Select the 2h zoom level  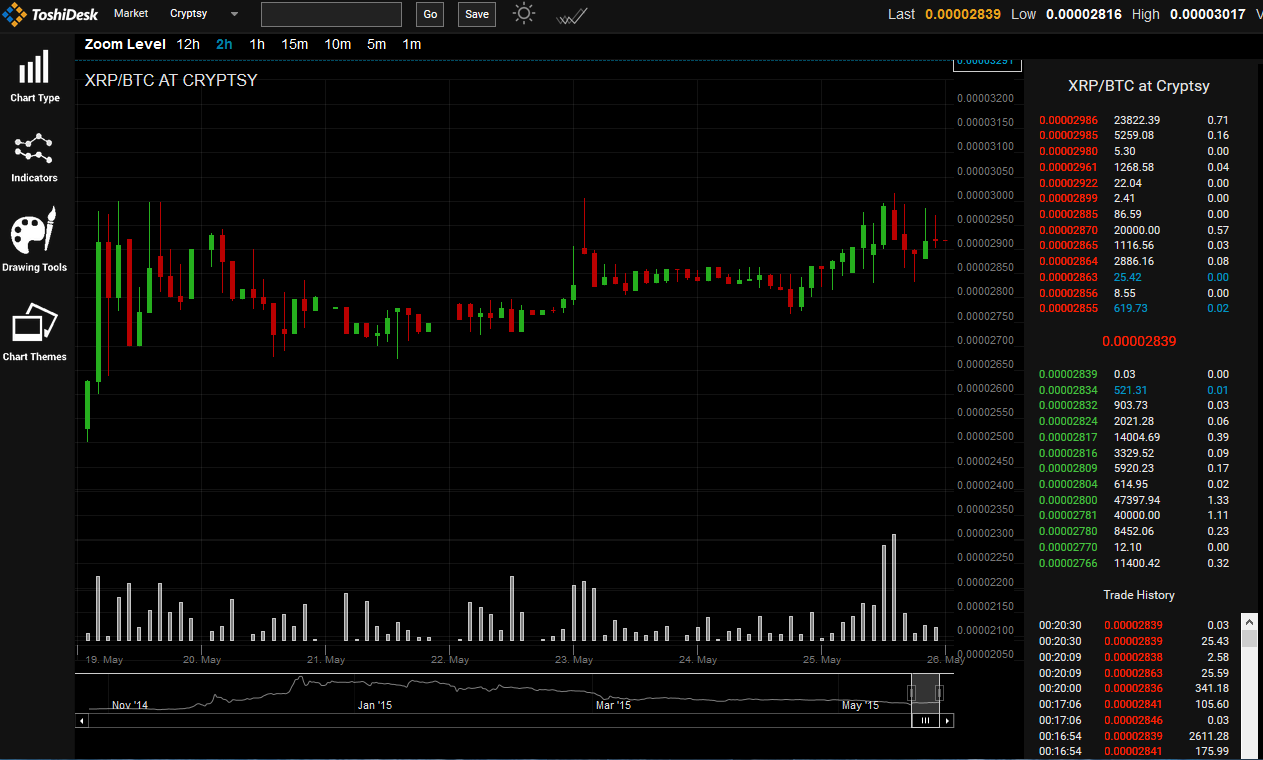(224, 44)
